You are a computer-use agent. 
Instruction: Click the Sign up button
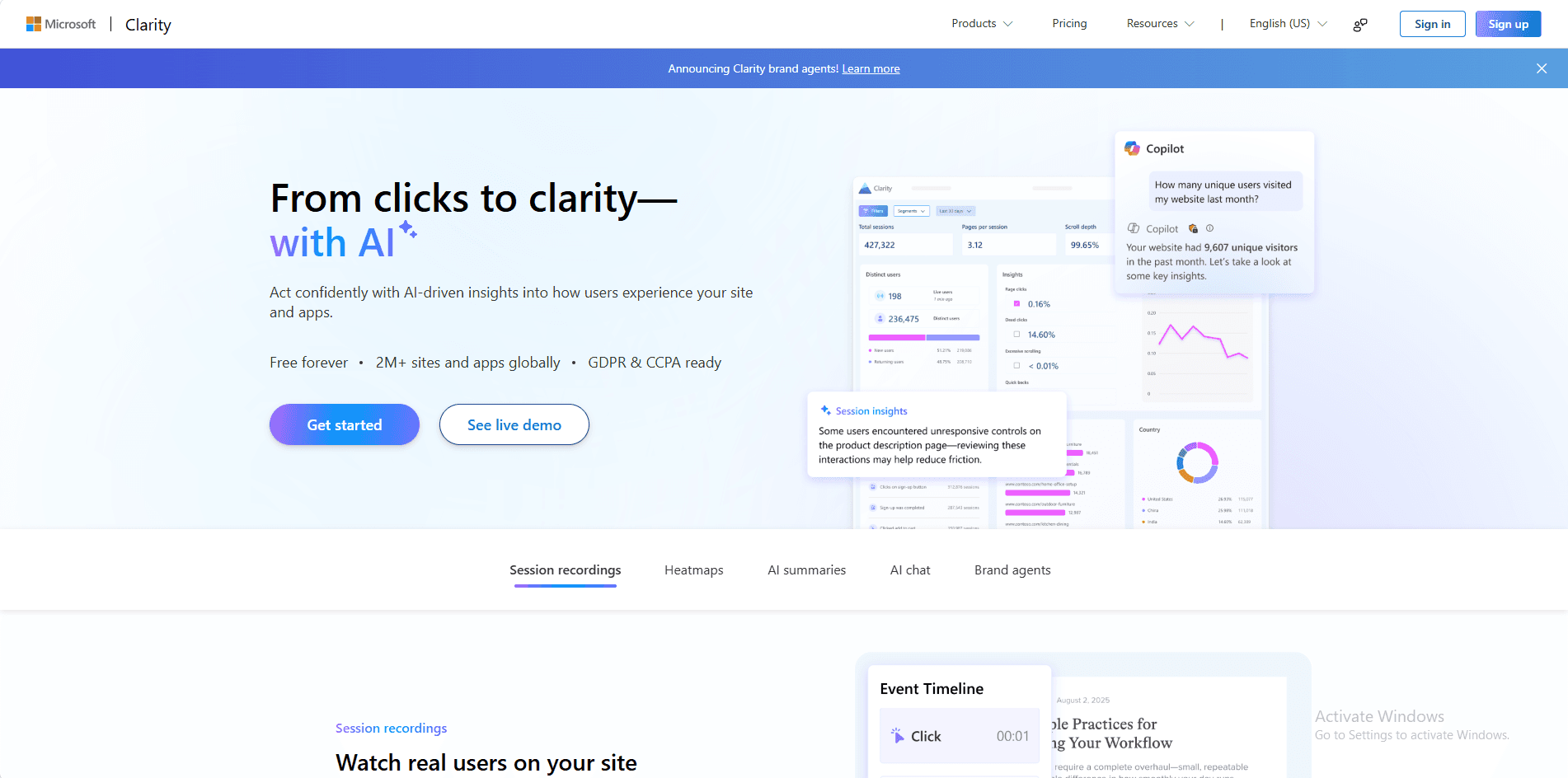[x=1508, y=24]
